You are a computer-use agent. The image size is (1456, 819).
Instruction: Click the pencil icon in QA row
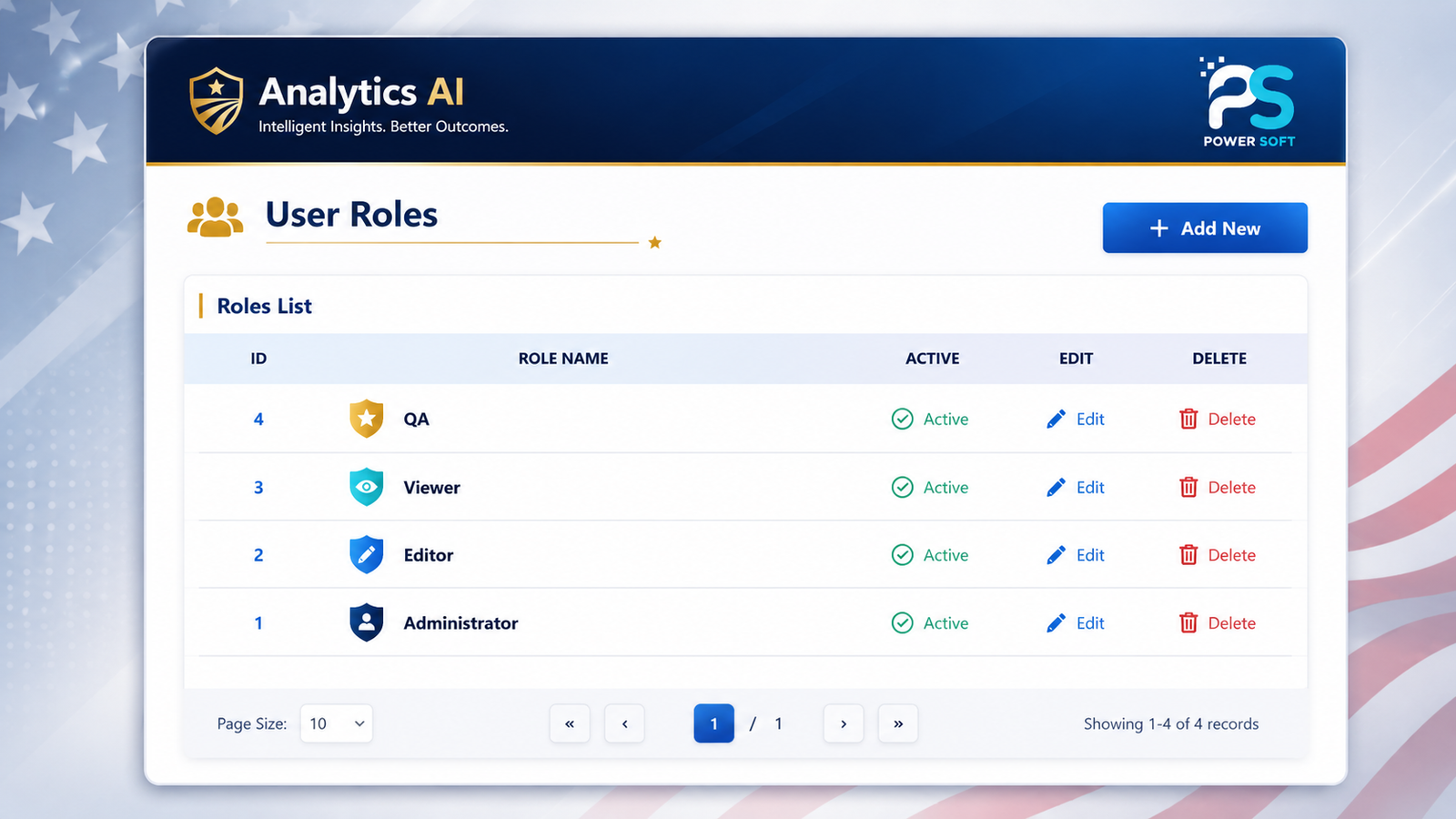click(x=1056, y=419)
